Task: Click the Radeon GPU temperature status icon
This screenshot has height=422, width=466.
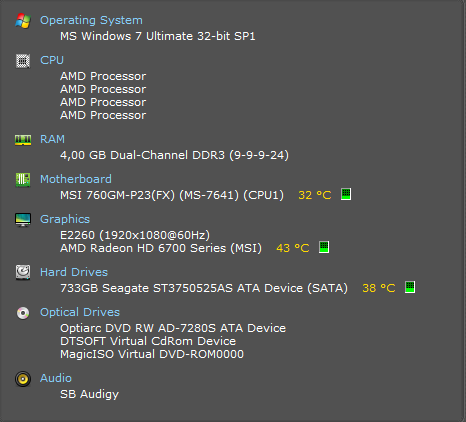Action: tap(324, 247)
